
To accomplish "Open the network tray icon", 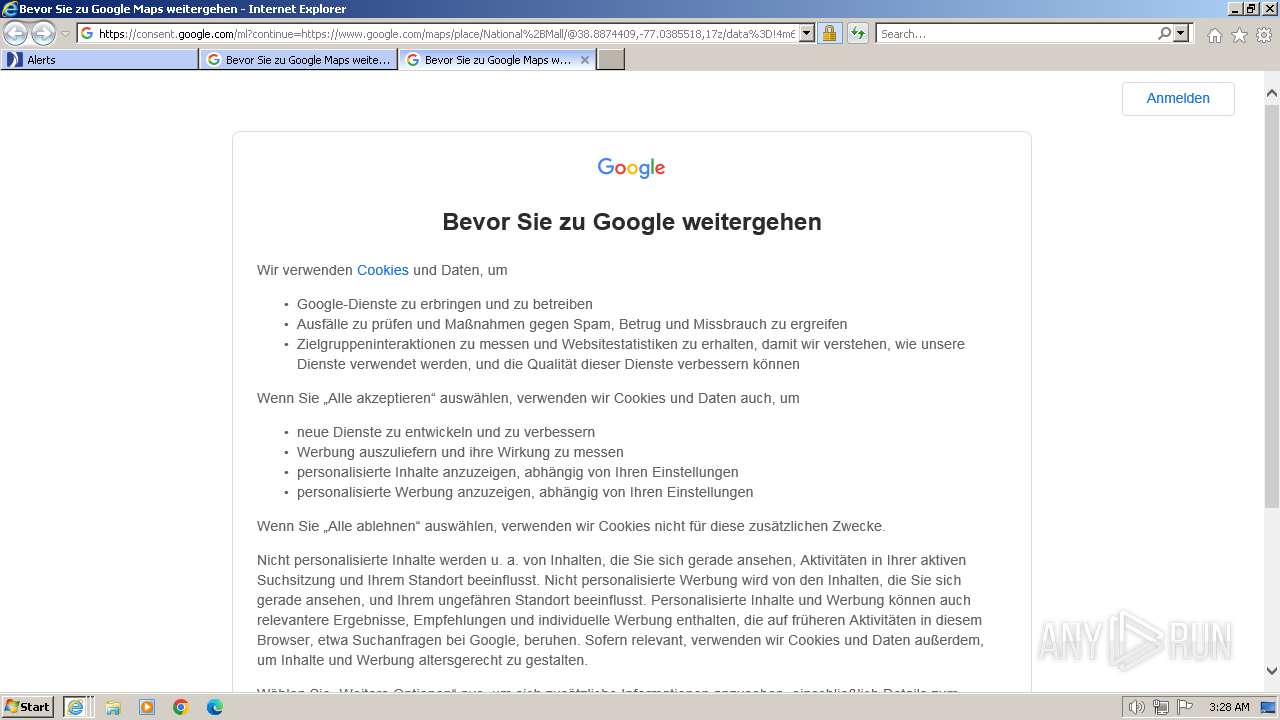I will [1160, 707].
